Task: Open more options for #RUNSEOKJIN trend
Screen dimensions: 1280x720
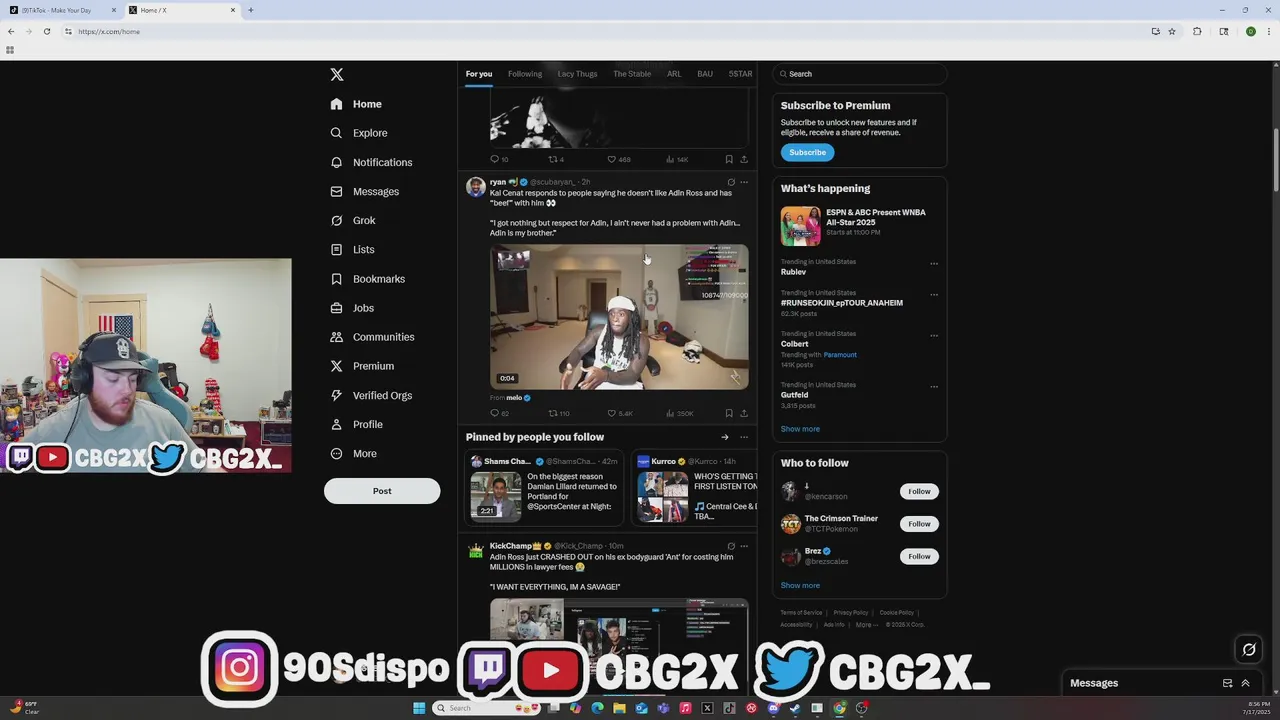Action: [x=934, y=295]
